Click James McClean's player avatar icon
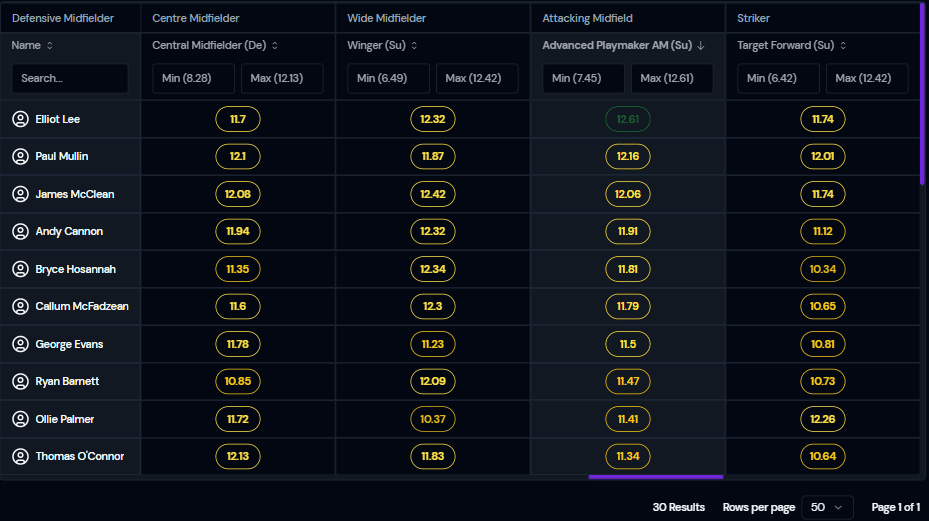The height and width of the screenshot is (521, 929). 20,194
